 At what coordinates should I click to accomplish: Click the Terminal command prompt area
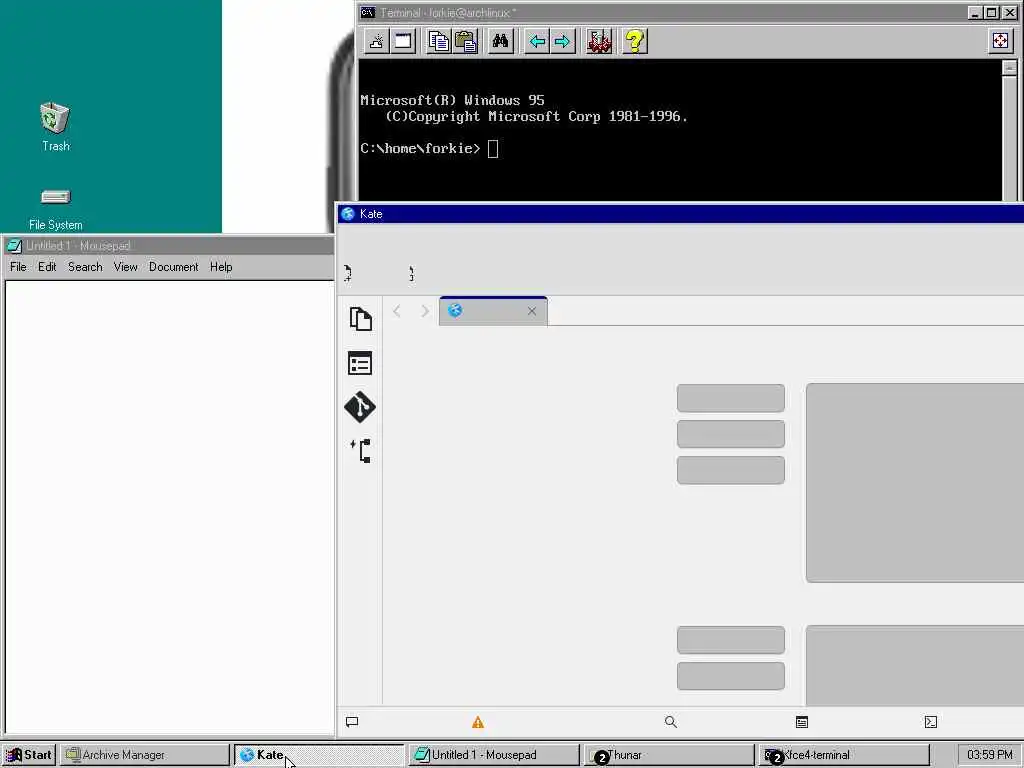[679, 131]
